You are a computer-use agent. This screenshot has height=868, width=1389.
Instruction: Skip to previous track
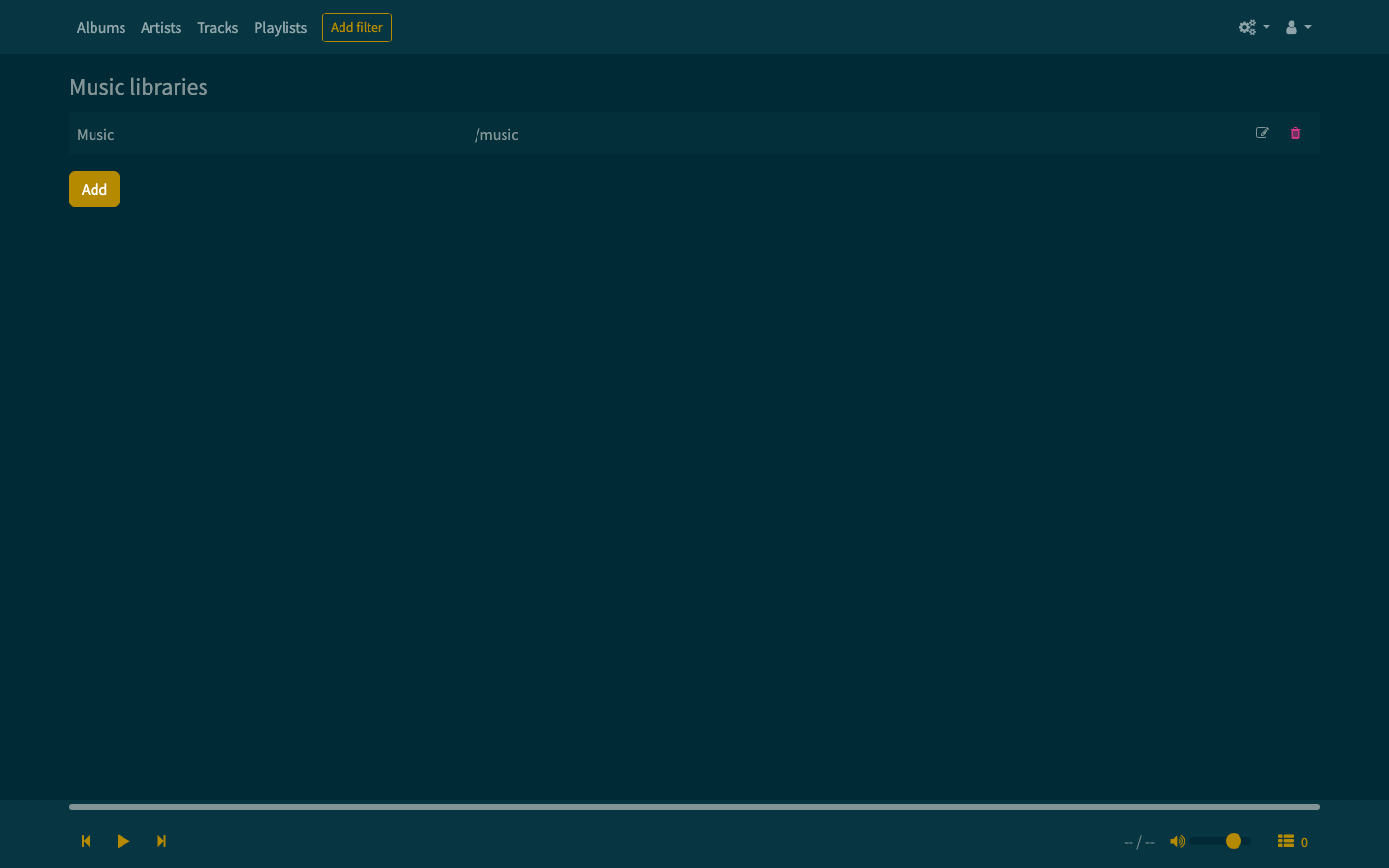coord(86,841)
